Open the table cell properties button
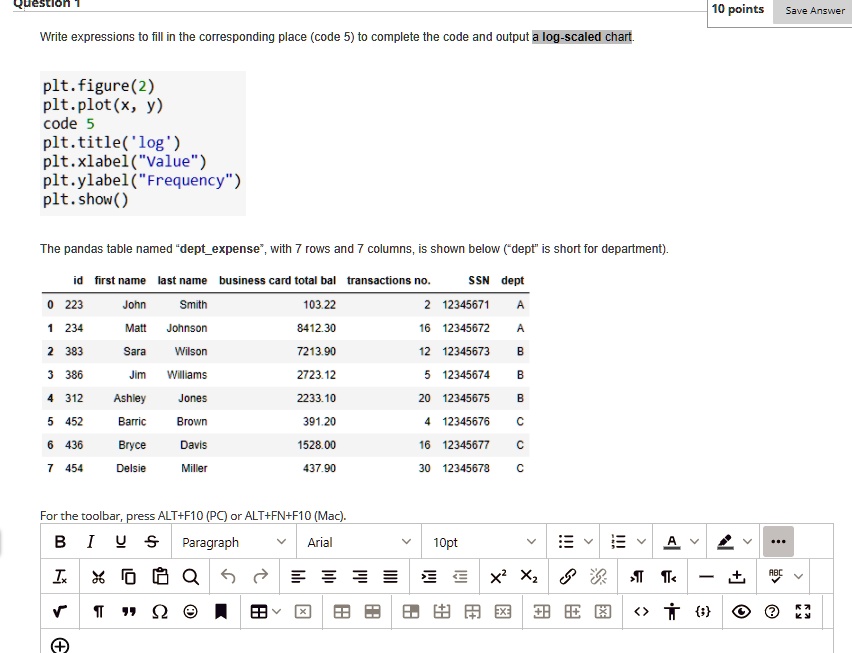This screenshot has height=653, width=852. tap(411, 612)
